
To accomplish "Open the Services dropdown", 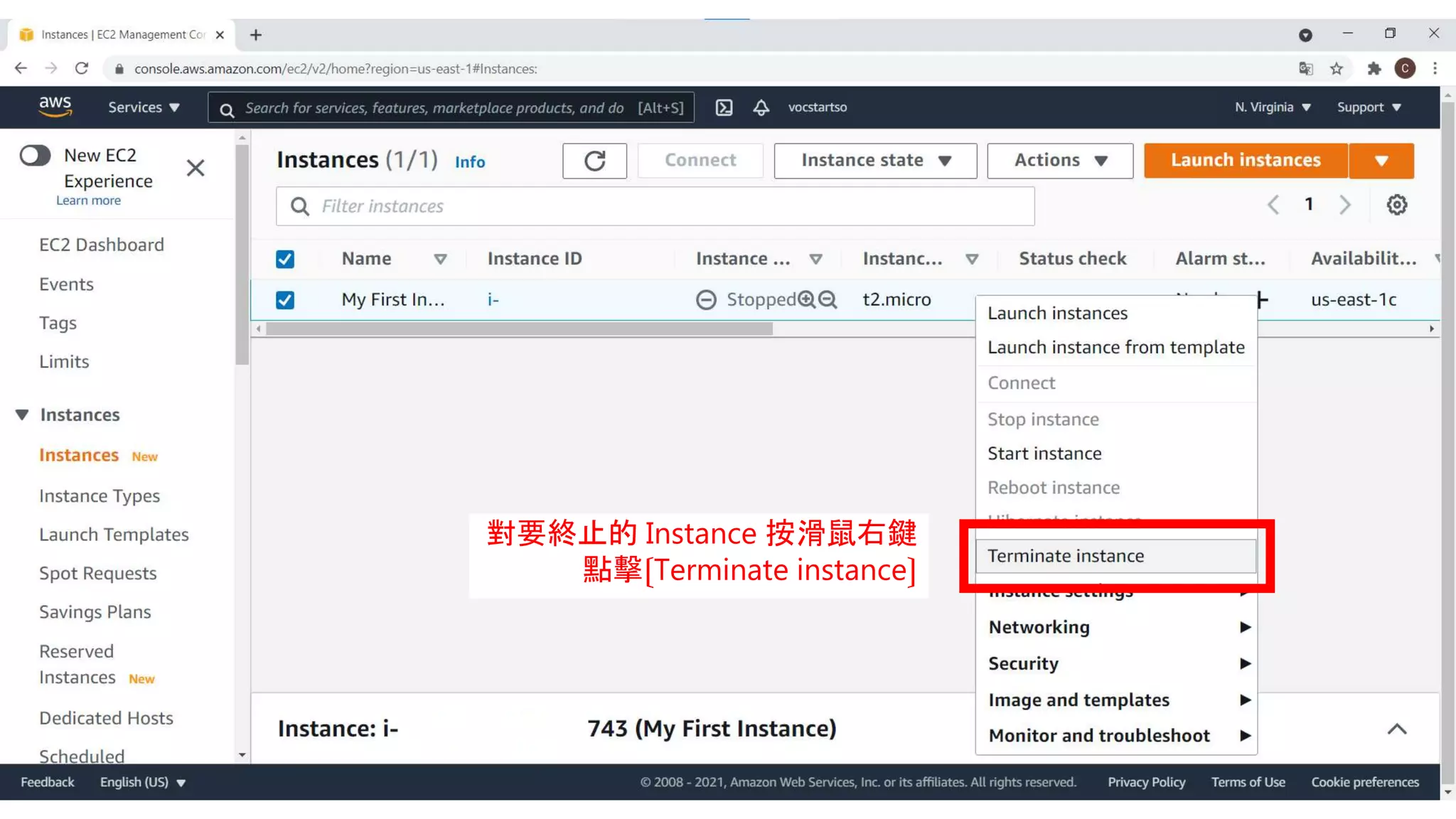I will (144, 107).
